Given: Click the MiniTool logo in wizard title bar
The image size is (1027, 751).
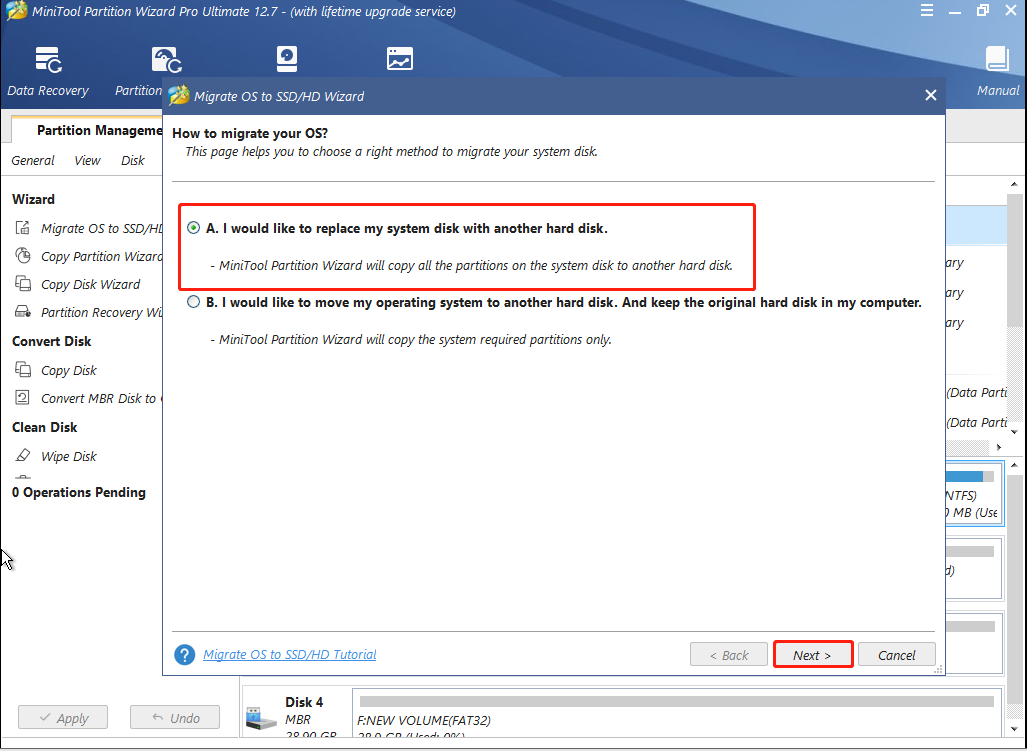Looking at the screenshot, I should pyautogui.click(x=179, y=96).
